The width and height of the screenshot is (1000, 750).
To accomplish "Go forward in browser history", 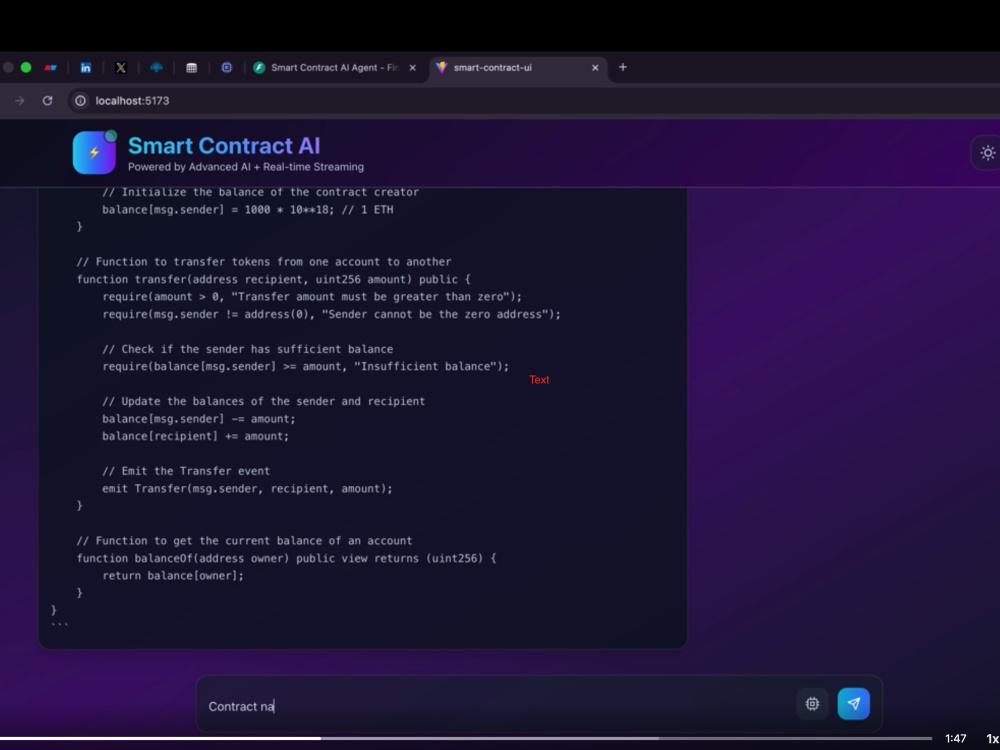I will click(x=20, y=101).
